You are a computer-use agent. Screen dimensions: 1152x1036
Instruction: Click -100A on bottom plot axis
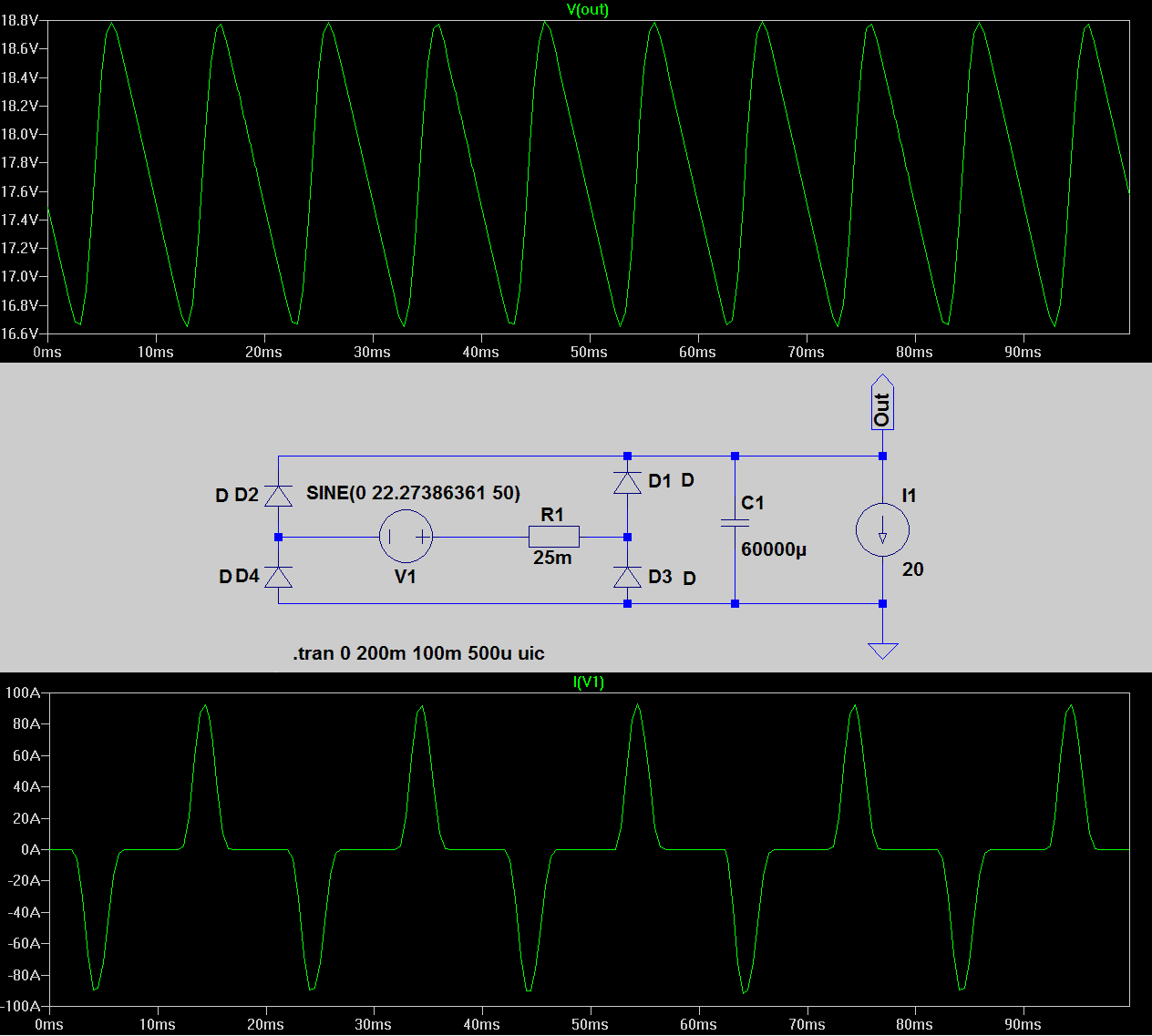click(21, 1006)
